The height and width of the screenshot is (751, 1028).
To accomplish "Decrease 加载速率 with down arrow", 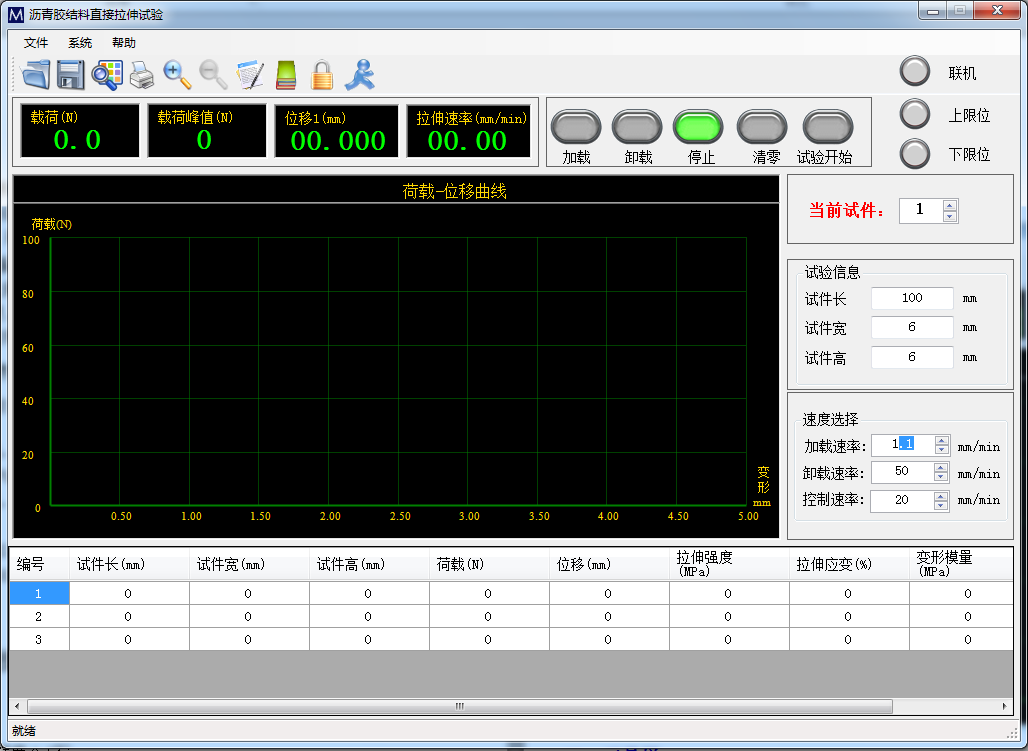I will pyautogui.click(x=942, y=451).
